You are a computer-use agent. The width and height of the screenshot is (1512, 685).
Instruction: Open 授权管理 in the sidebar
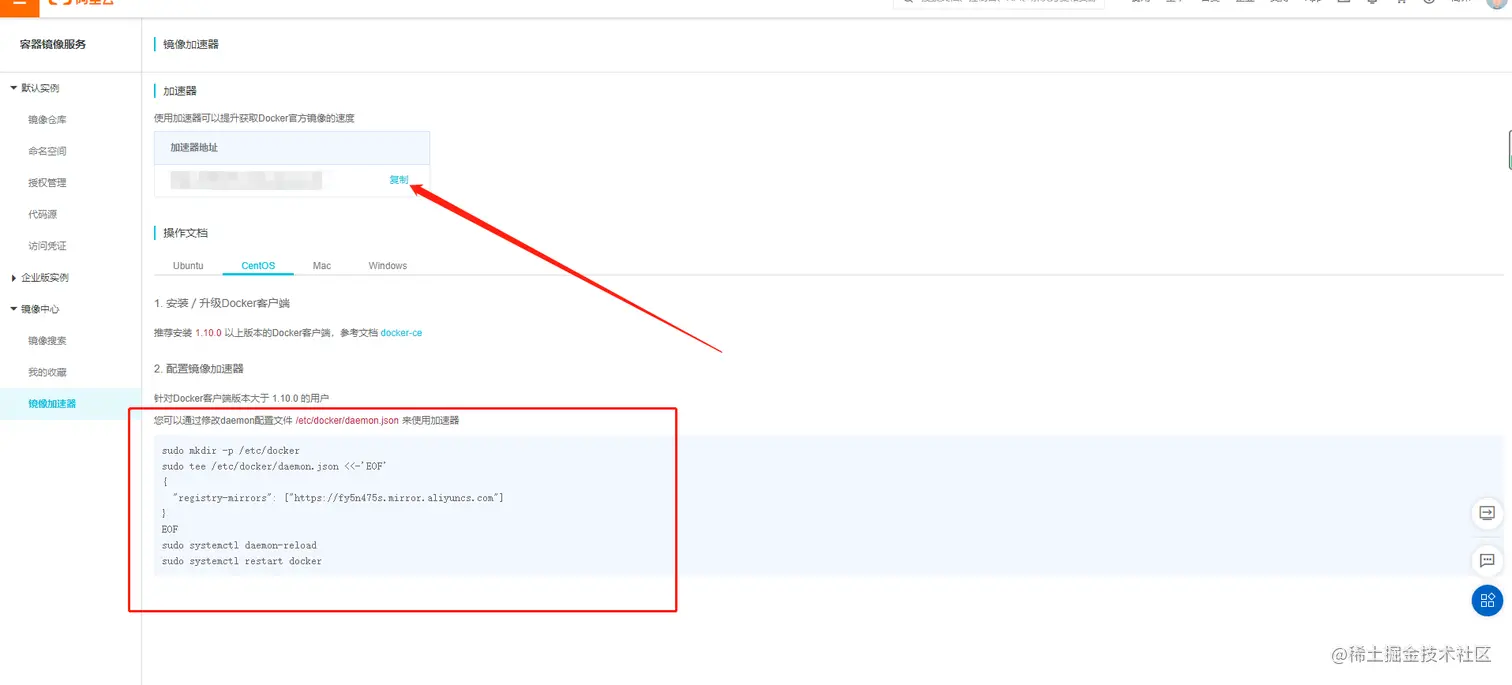pyautogui.click(x=47, y=183)
